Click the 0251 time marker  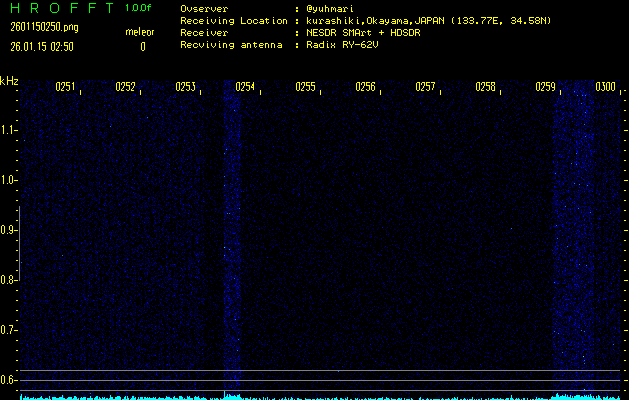[65, 87]
